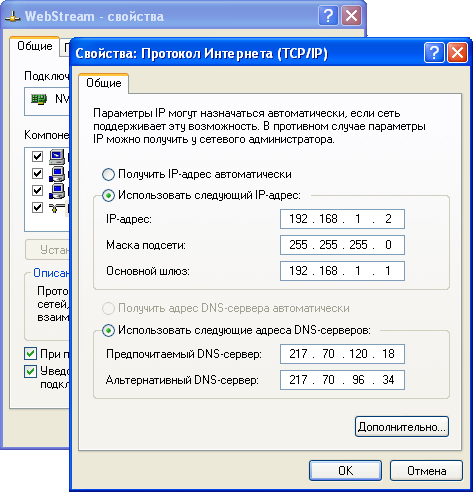Screen dimensions: 473x492
Task: Select the fourth protocol component icon
Action: tap(57, 208)
